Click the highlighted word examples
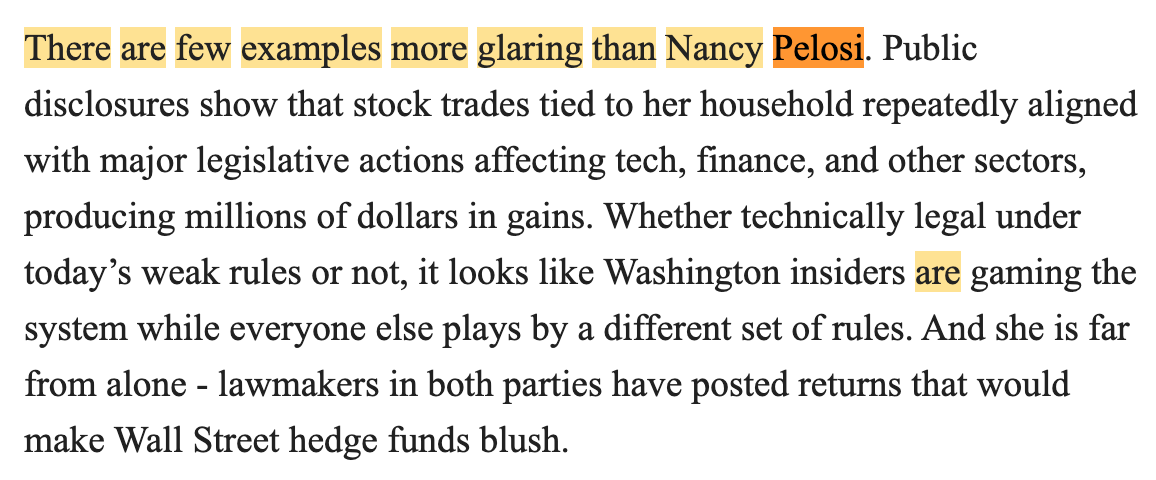1156x480 pixels. click(x=311, y=49)
